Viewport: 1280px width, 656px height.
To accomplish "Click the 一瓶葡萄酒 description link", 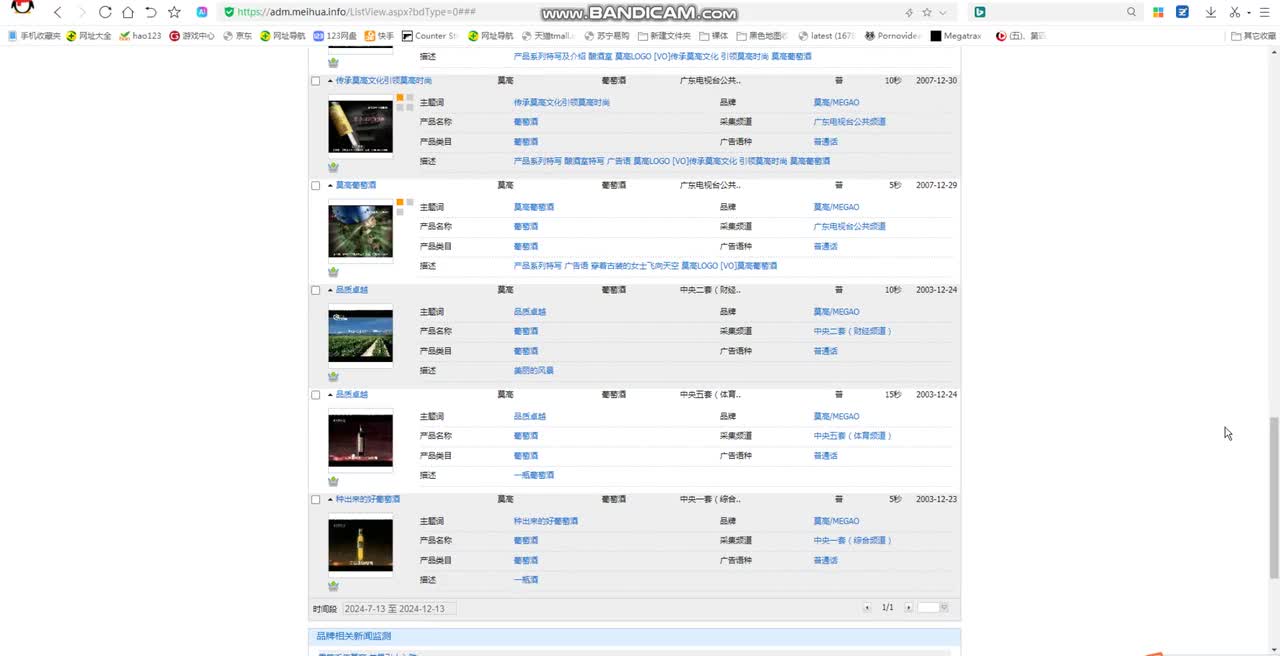I will pyautogui.click(x=533, y=475).
